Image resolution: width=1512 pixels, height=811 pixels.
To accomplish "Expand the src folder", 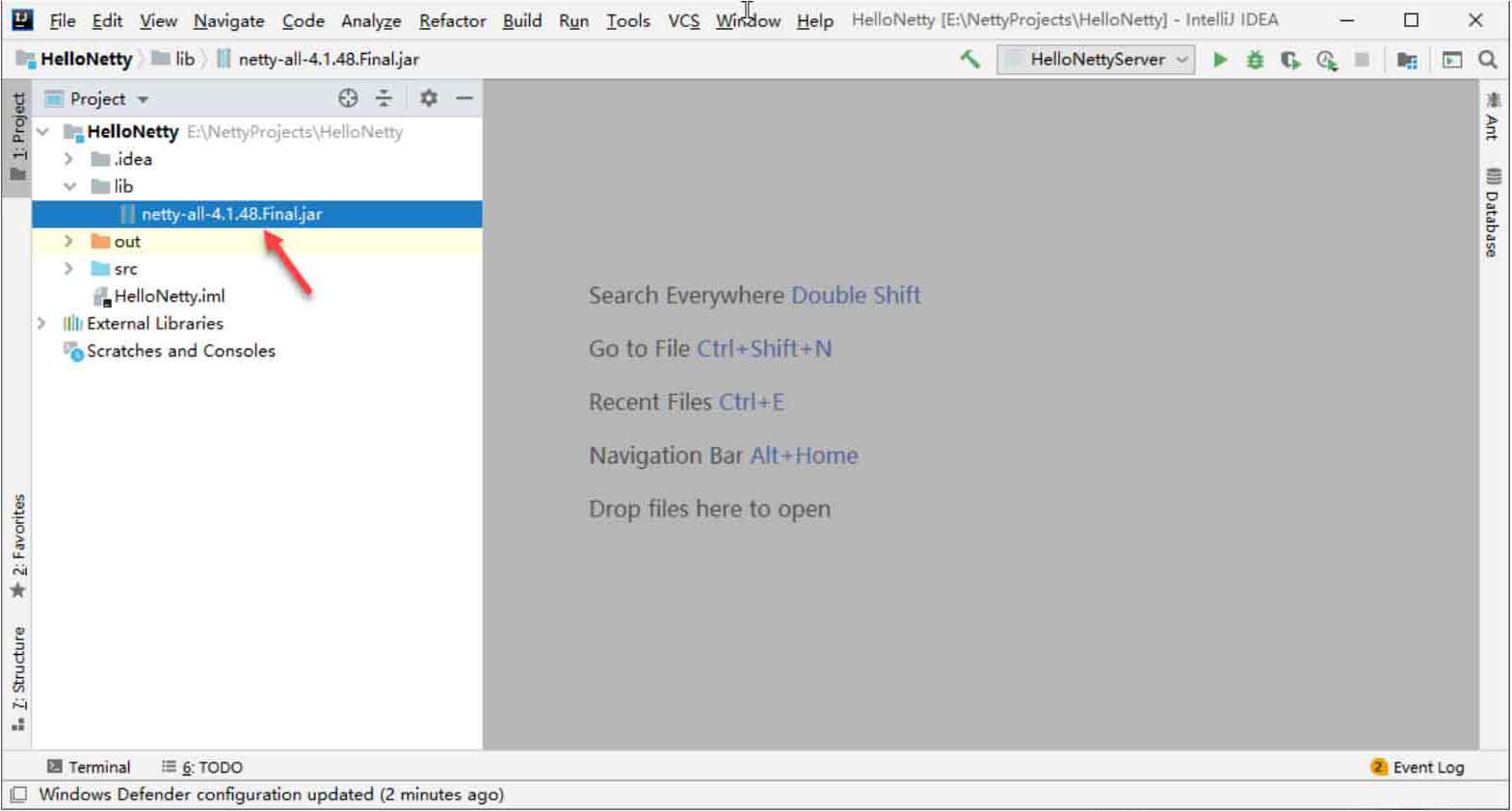I will point(68,269).
